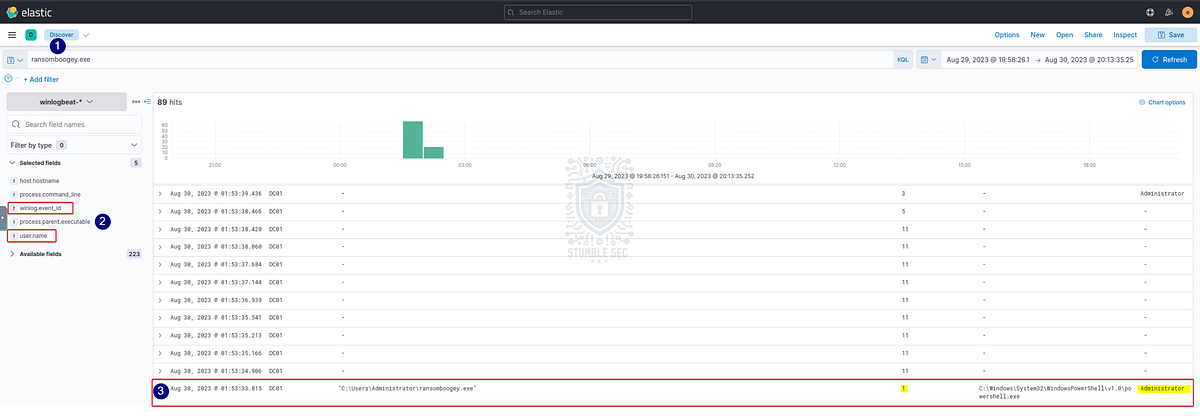
Task: Expand the 01:53:37.684 document row
Action: [x=160, y=264]
